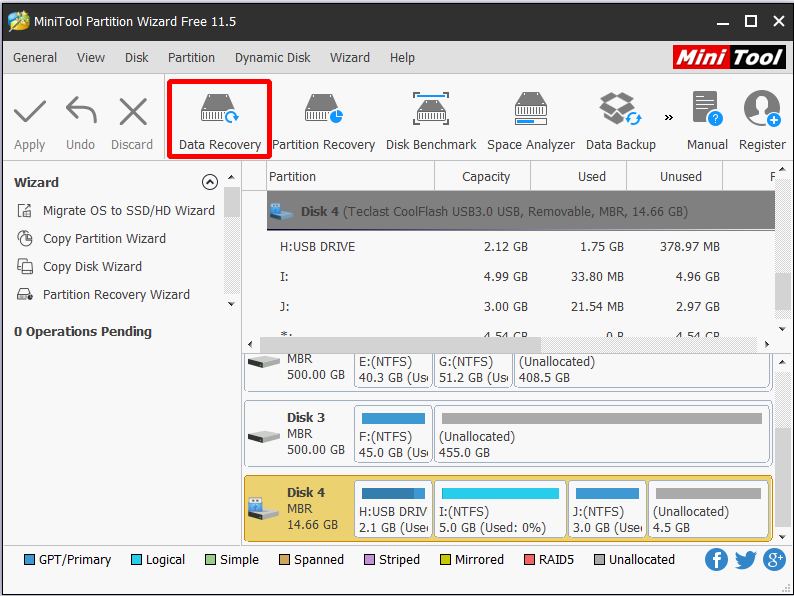Sort by the Partition column header

click(350, 176)
